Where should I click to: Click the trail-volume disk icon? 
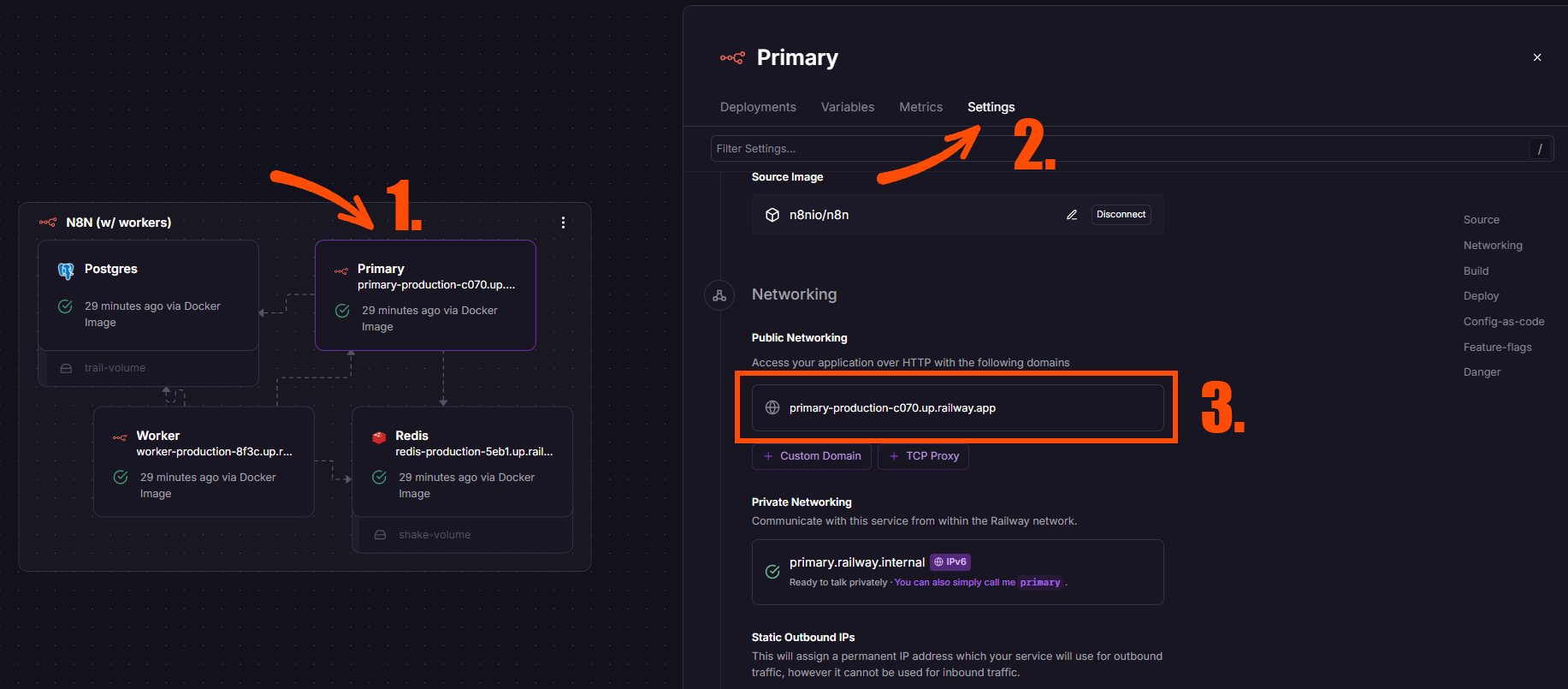click(x=66, y=368)
